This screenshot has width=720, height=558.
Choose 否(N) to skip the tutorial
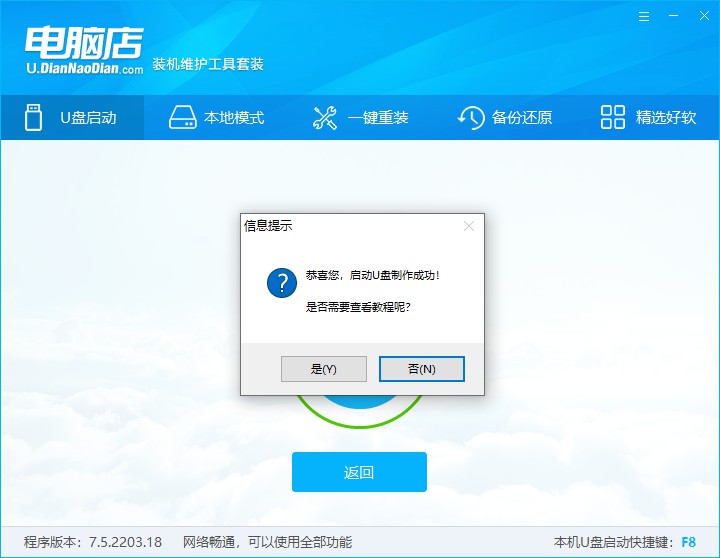[421, 369]
